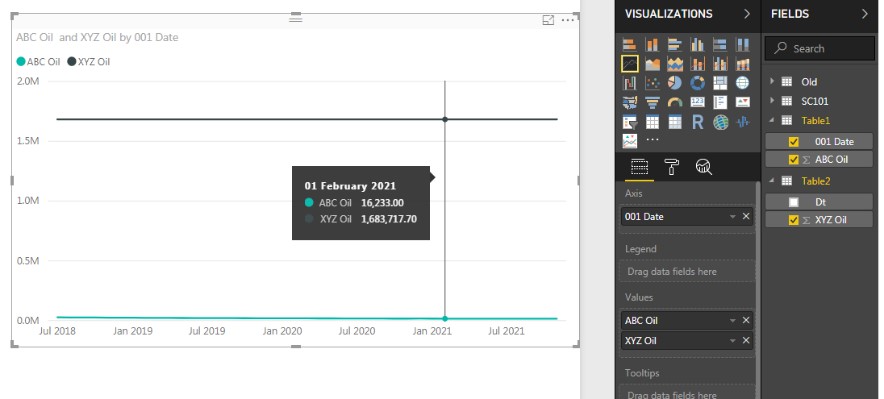Select the Matrix visual
The height and width of the screenshot is (399, 884).
tap(675, 122)
